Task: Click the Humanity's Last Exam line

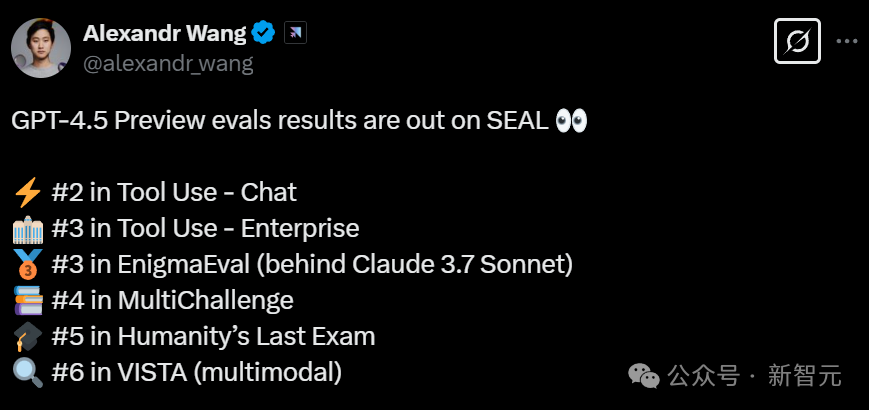Action: point(213,337)
